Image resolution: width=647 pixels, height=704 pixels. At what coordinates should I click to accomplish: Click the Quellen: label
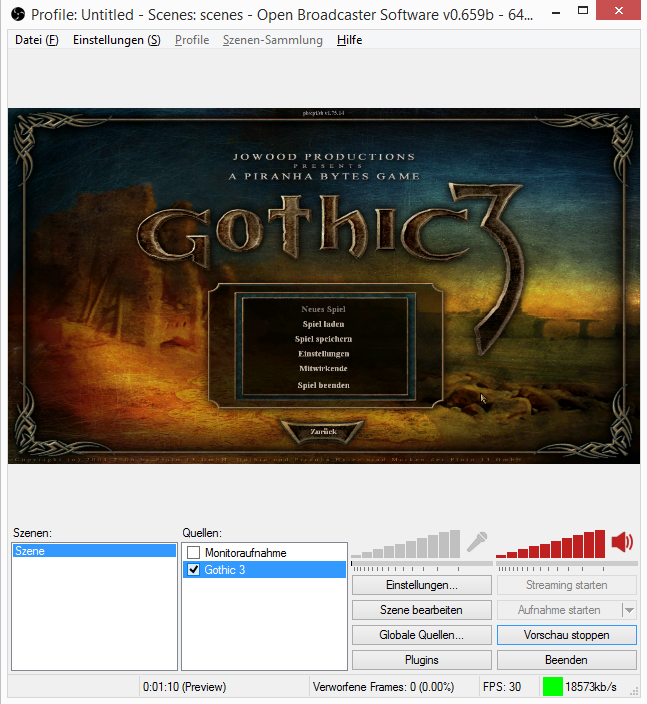202,533
